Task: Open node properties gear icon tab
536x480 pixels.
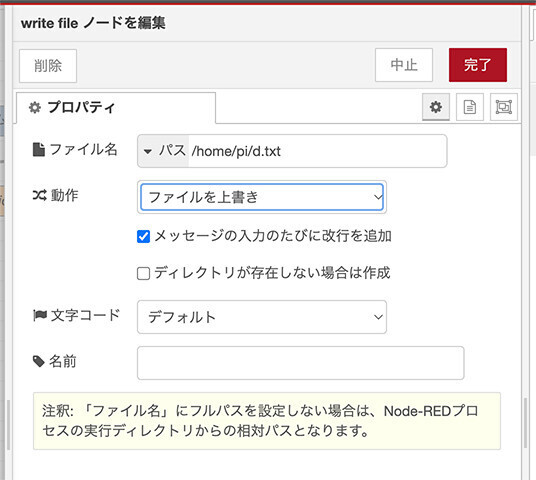Action: [436, 107]
